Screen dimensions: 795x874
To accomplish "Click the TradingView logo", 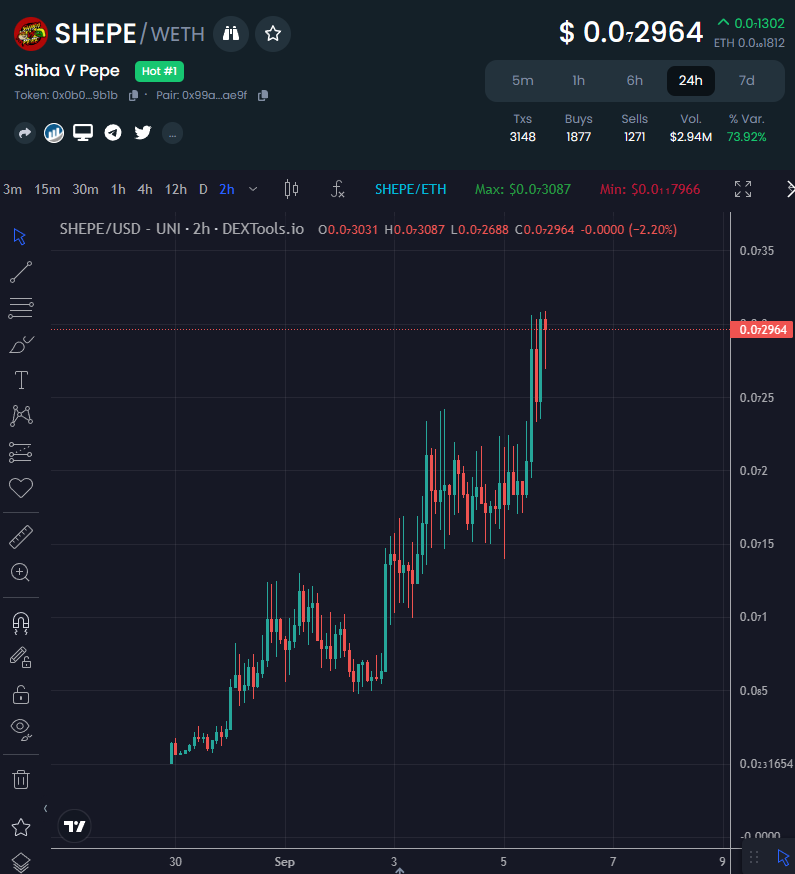I will [74, 826].
